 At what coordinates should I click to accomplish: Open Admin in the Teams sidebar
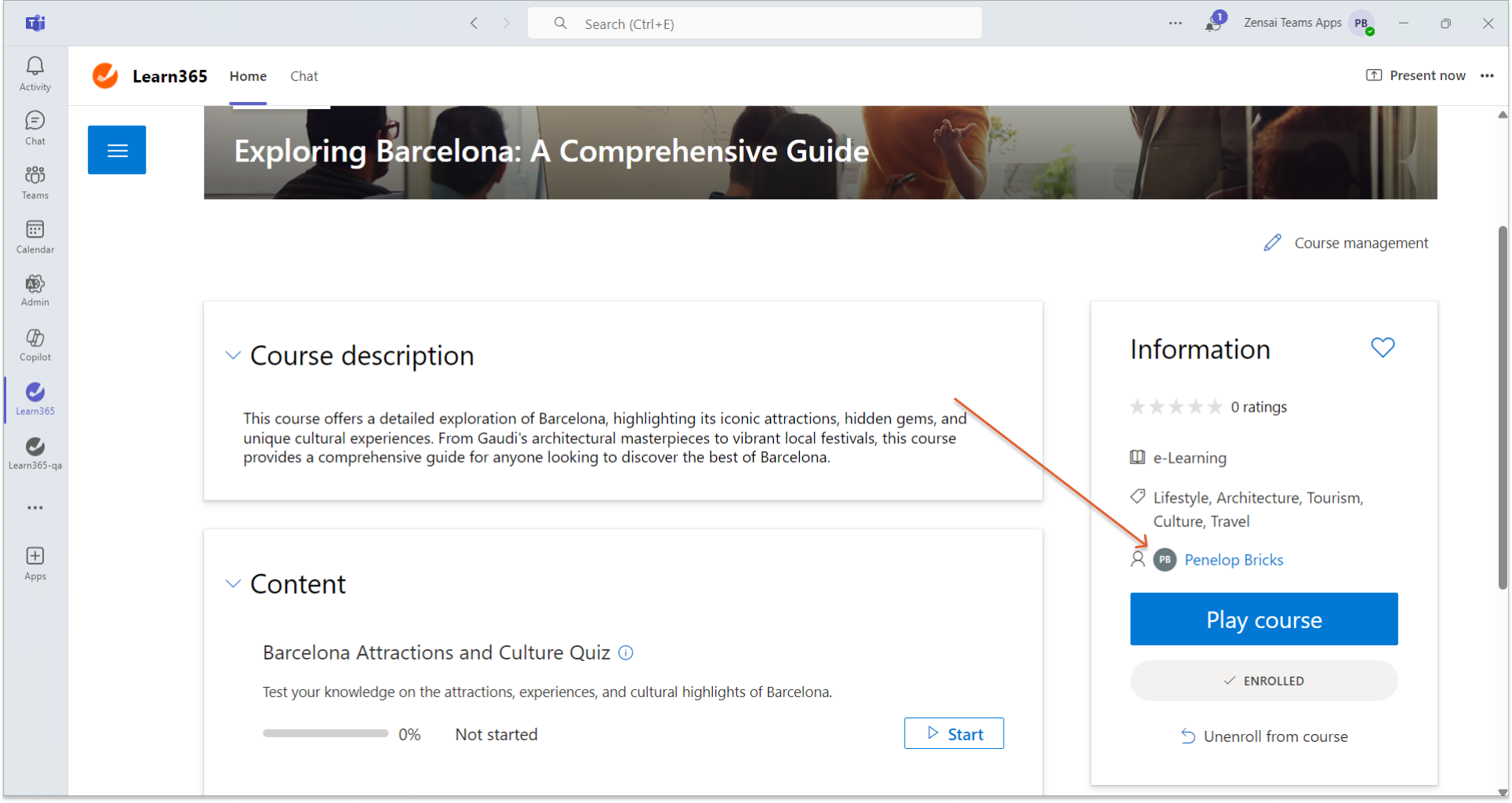point(35,290)
